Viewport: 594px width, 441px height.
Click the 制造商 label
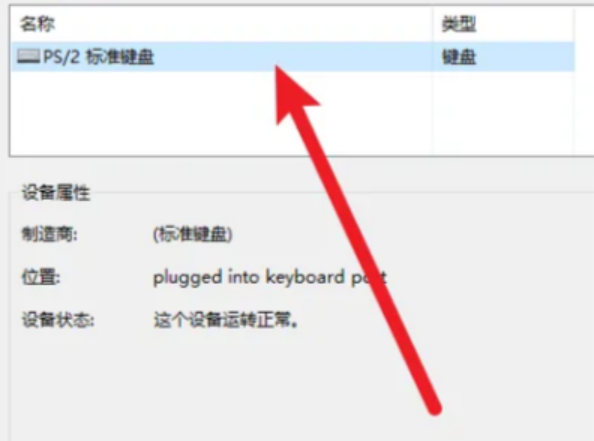pyautogui.click(x=50, y=235)
